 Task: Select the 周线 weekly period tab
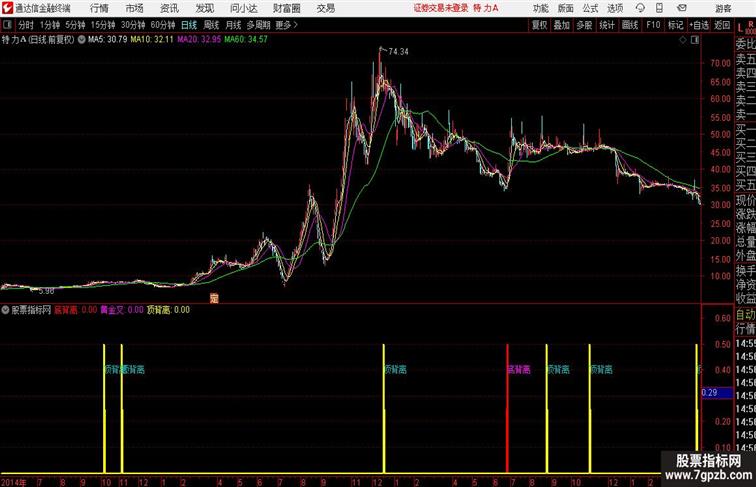(211, 25)
